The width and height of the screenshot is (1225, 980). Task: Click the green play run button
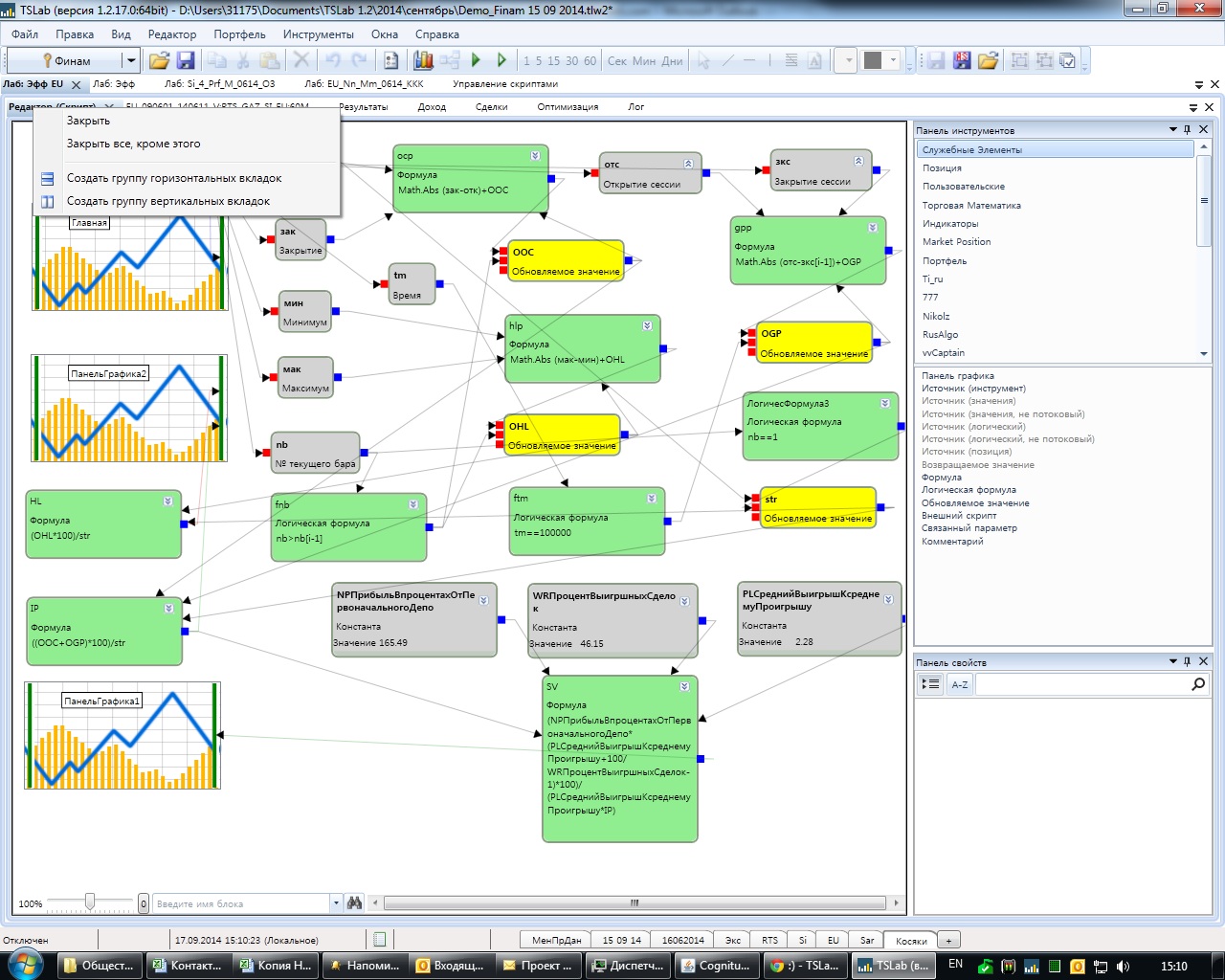coord(476,60)
